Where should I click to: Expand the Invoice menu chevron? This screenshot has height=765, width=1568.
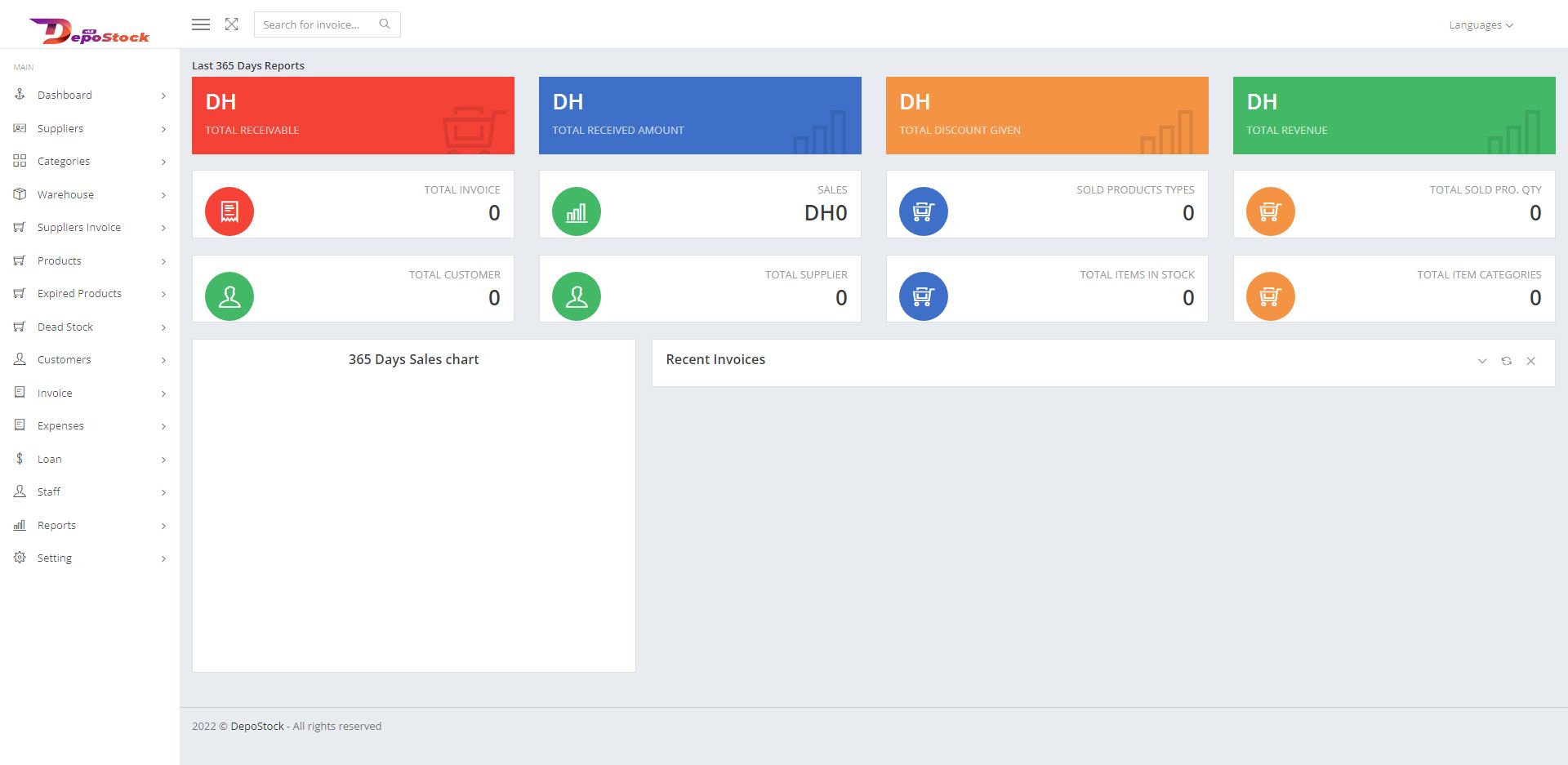tap(163, 394)
